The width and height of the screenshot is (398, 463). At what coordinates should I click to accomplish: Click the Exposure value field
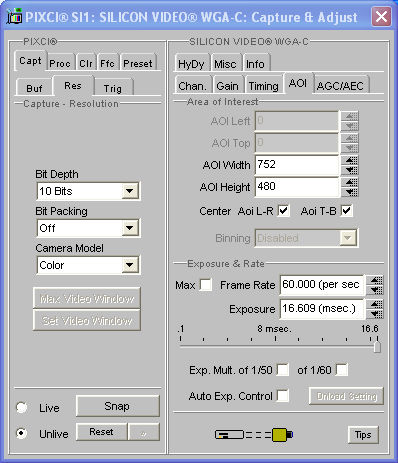tap(322, 309)
